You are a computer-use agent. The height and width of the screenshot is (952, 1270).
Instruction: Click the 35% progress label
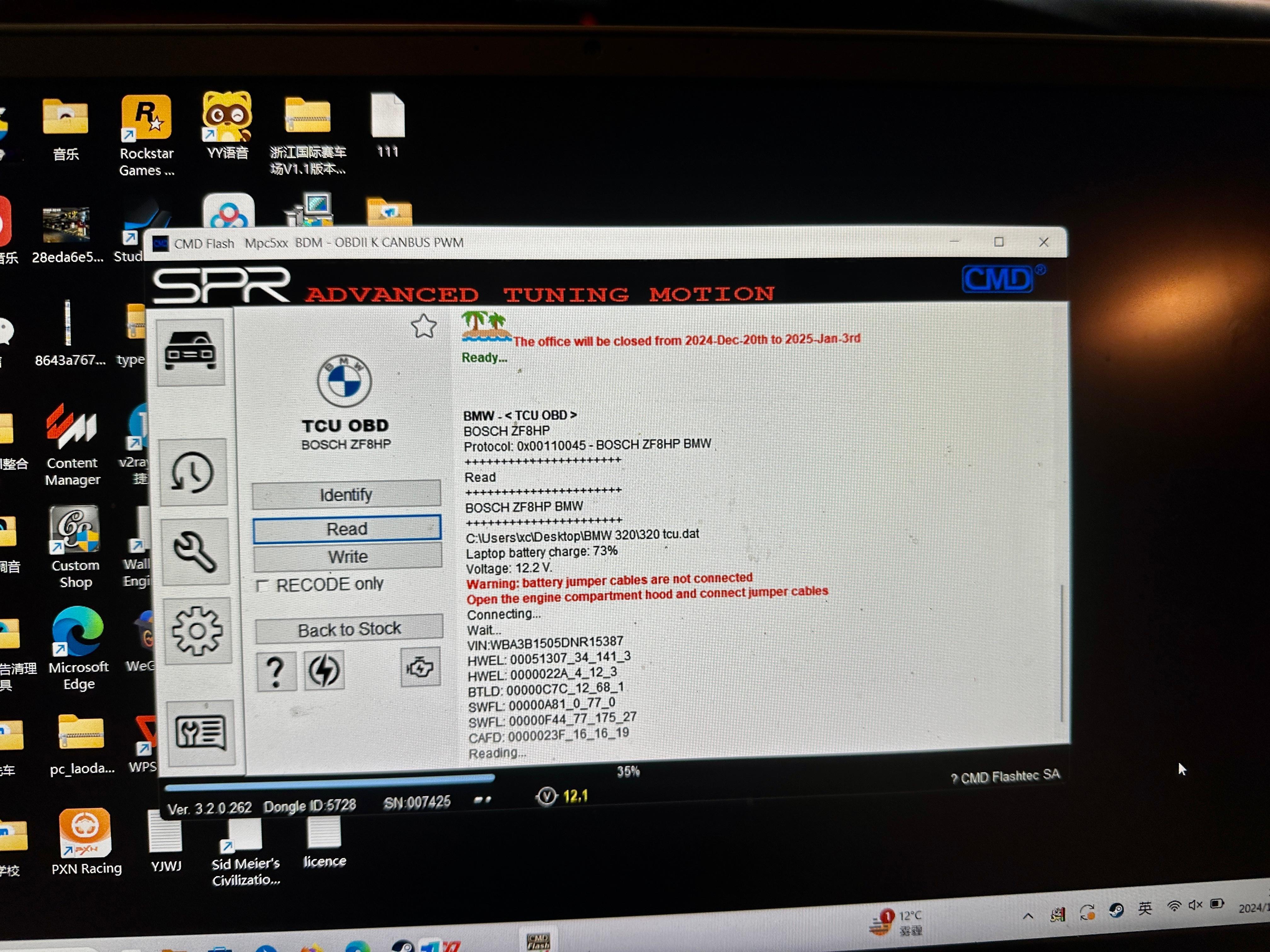(628, 771)
